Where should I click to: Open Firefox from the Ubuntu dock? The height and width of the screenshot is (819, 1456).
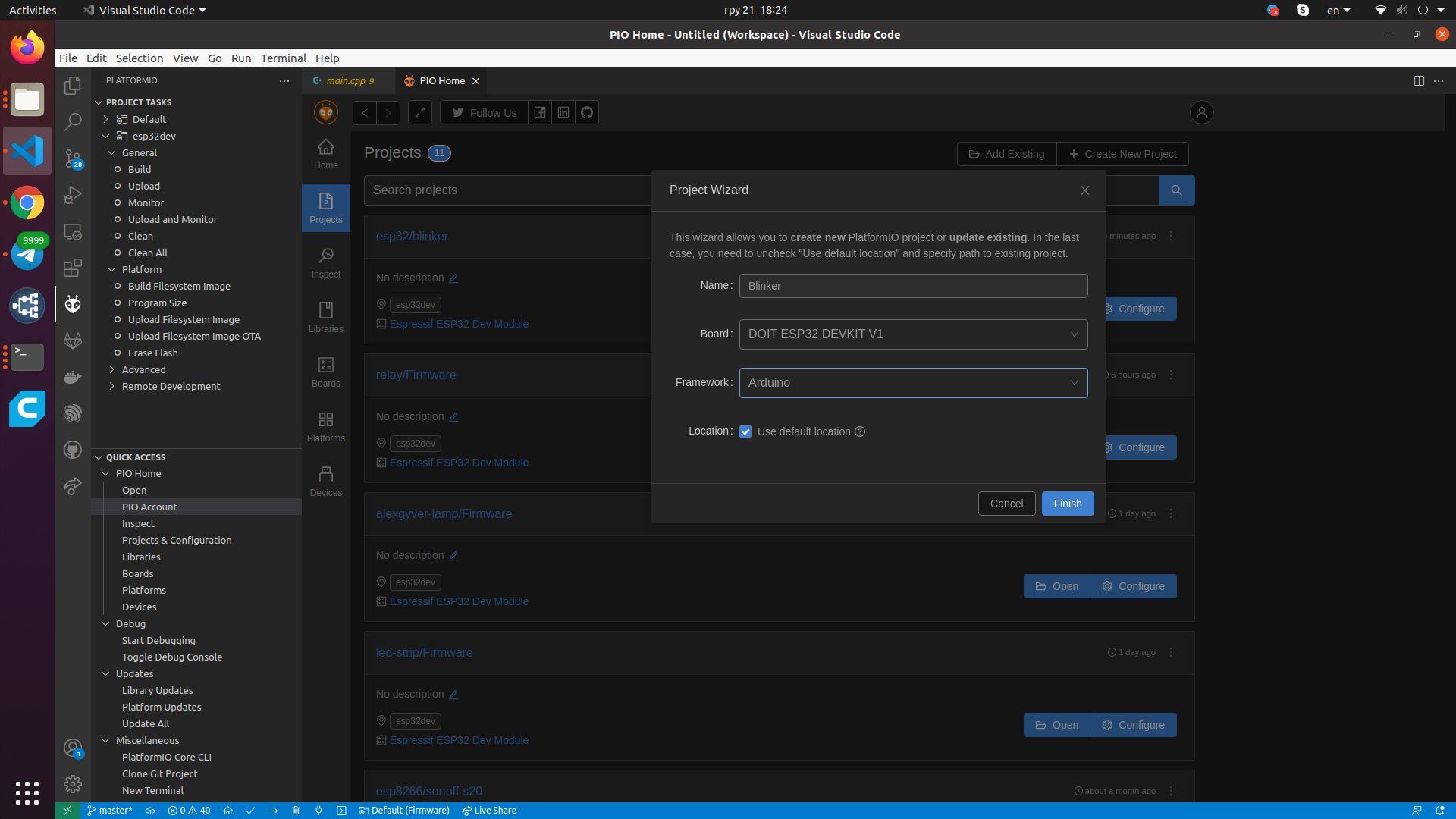(27, 48)
